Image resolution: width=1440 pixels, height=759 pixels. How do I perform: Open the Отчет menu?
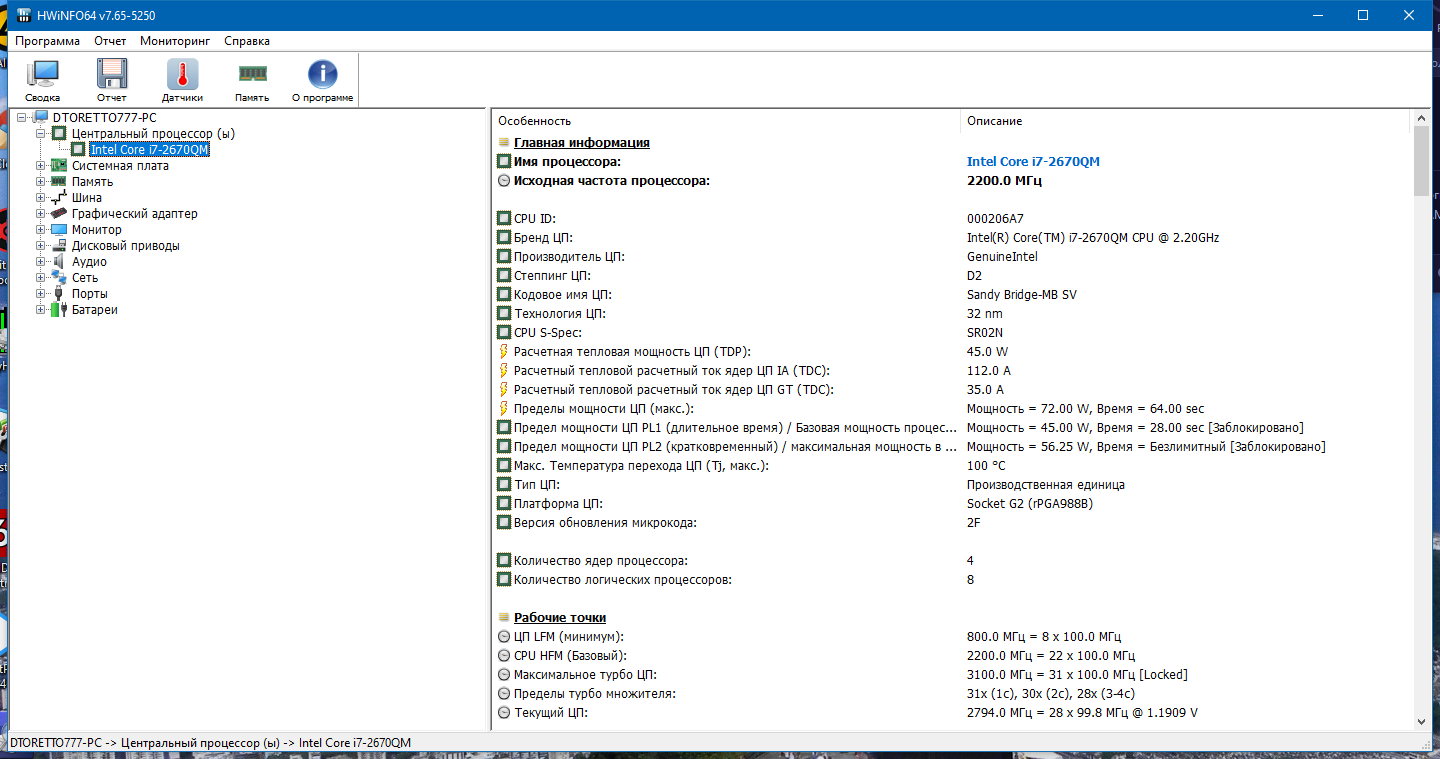click(111, 41)
